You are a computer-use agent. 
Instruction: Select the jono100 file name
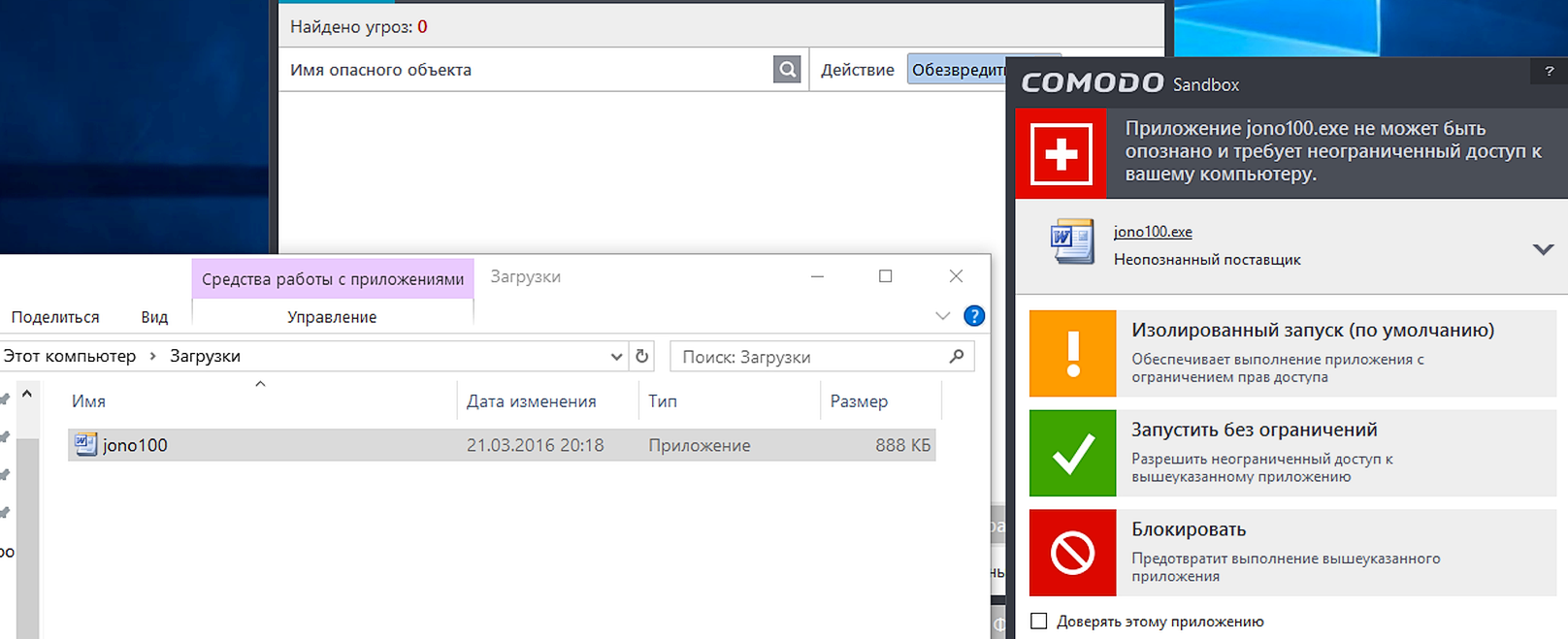[135, 445]
